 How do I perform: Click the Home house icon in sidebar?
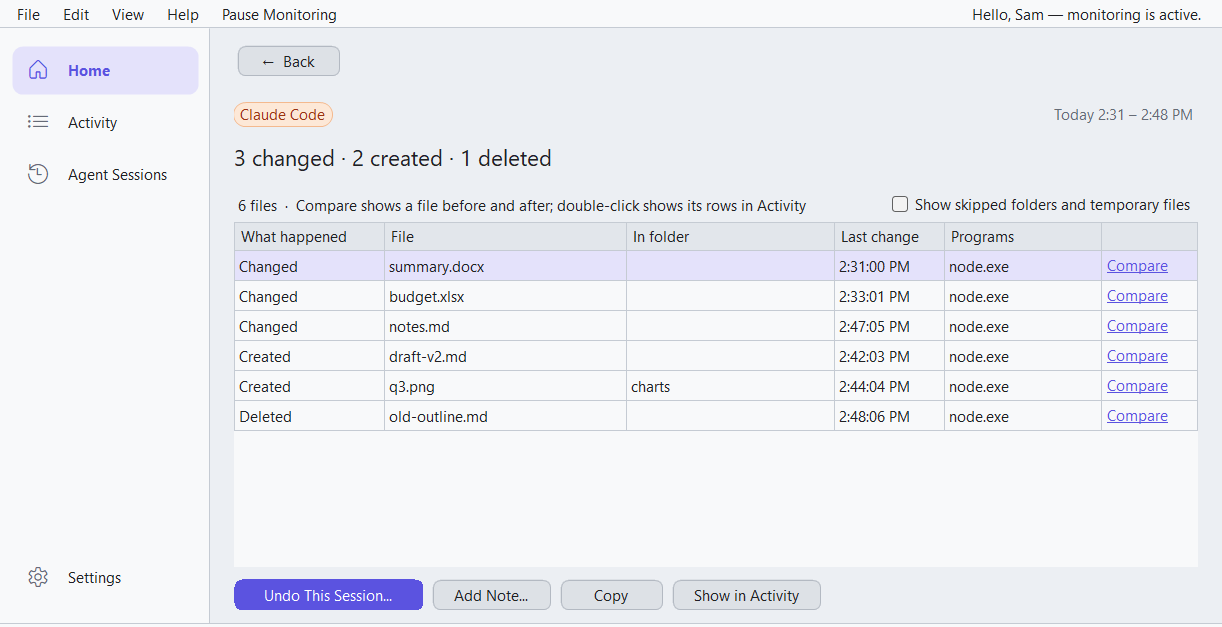(38, 70)
